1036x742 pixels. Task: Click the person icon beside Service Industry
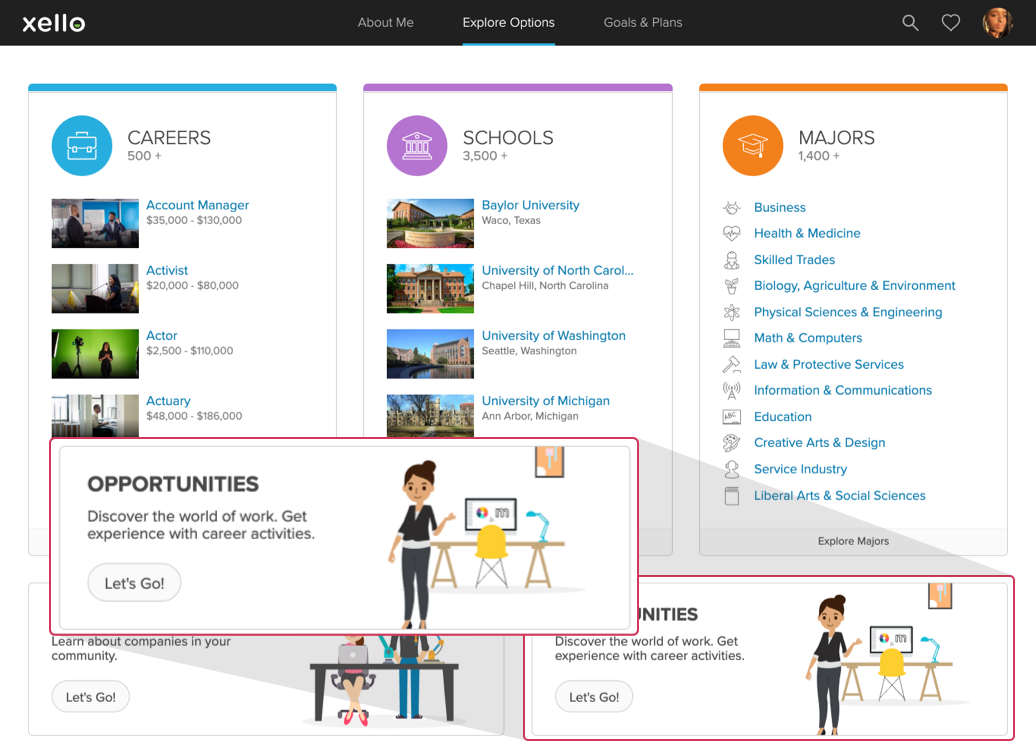pos(731,469)
